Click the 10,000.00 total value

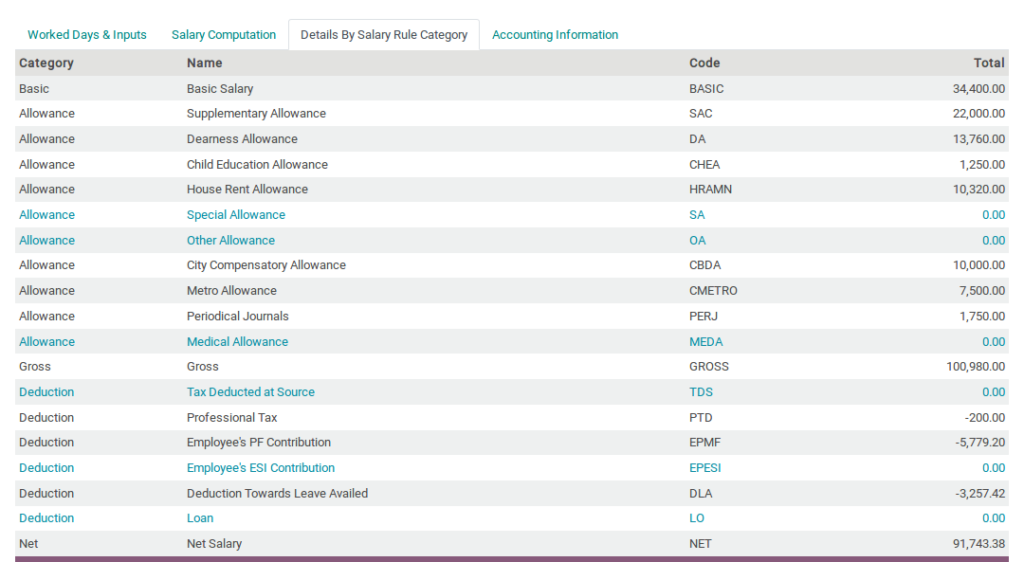(979, 265)
